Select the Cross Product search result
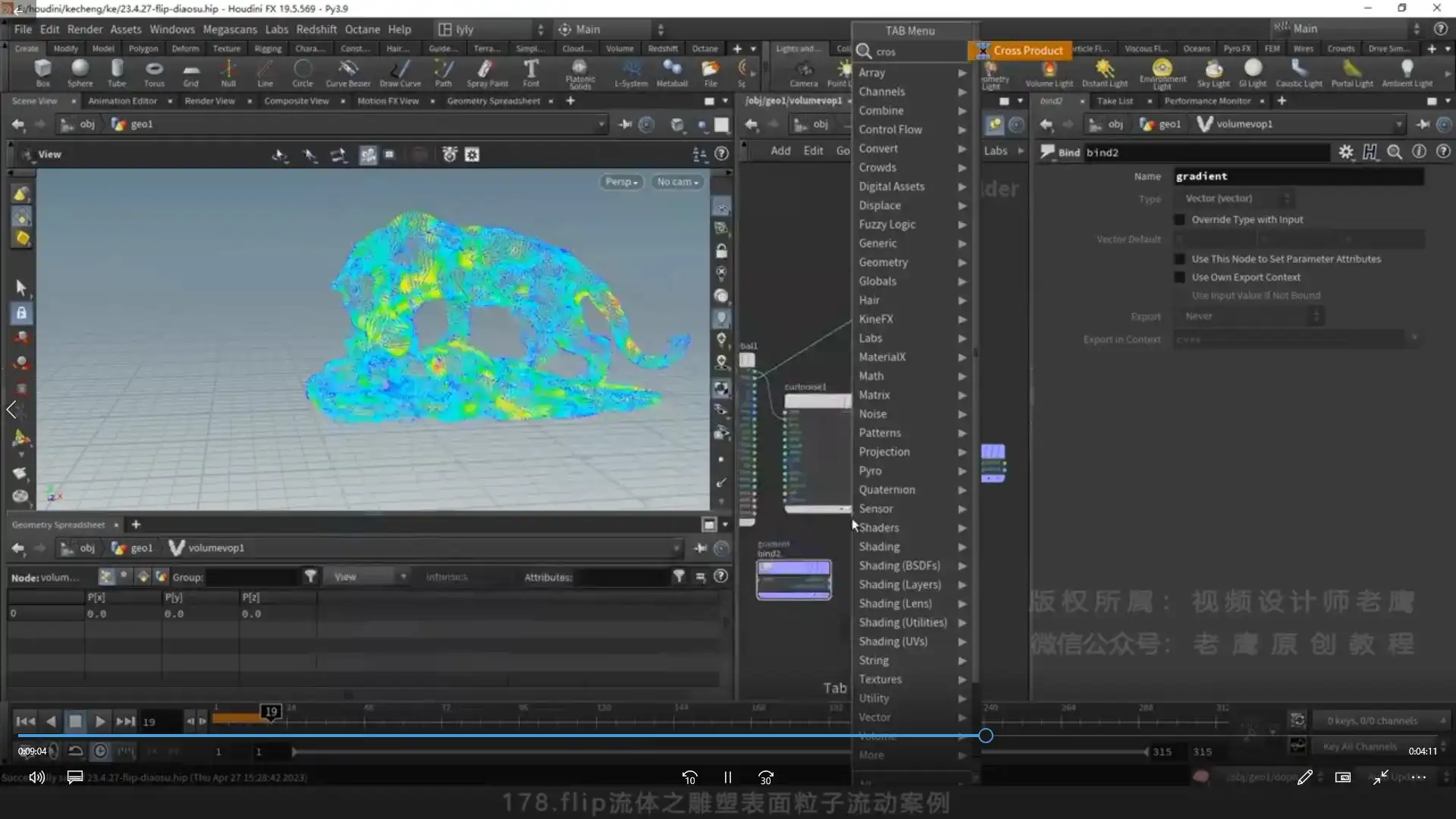 point(1027,51)
